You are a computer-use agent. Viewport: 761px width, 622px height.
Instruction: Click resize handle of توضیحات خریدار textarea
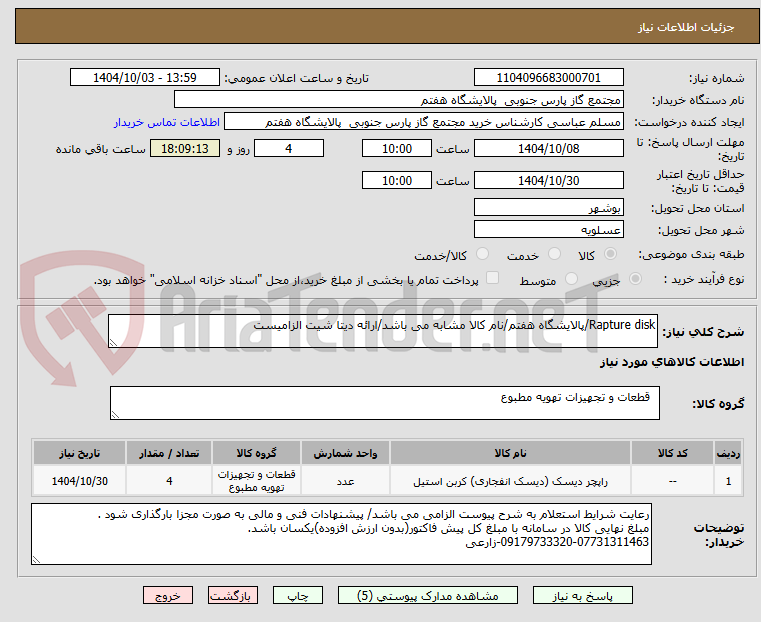(36, 559)
